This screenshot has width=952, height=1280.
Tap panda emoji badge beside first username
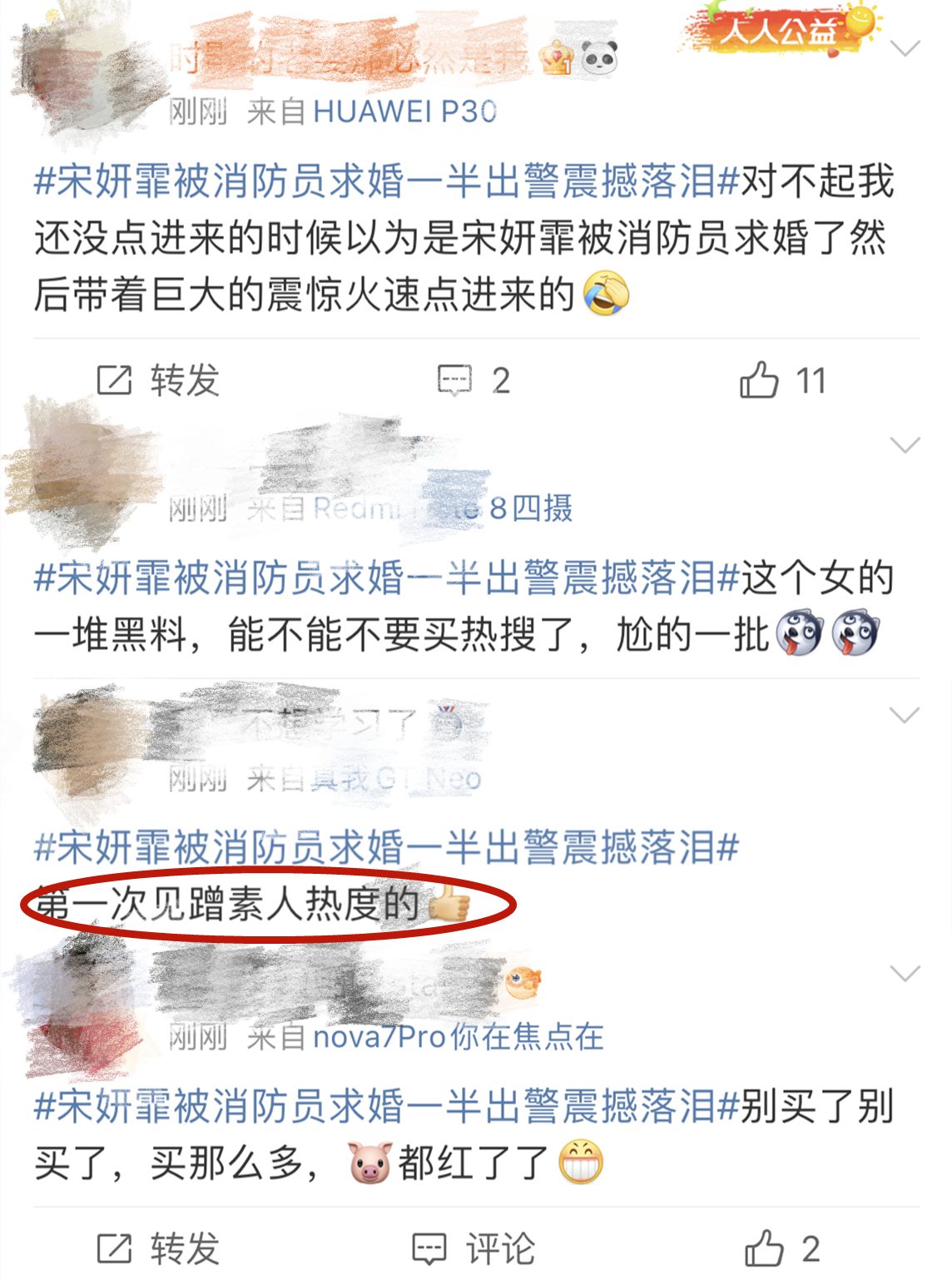pos(599,58)
